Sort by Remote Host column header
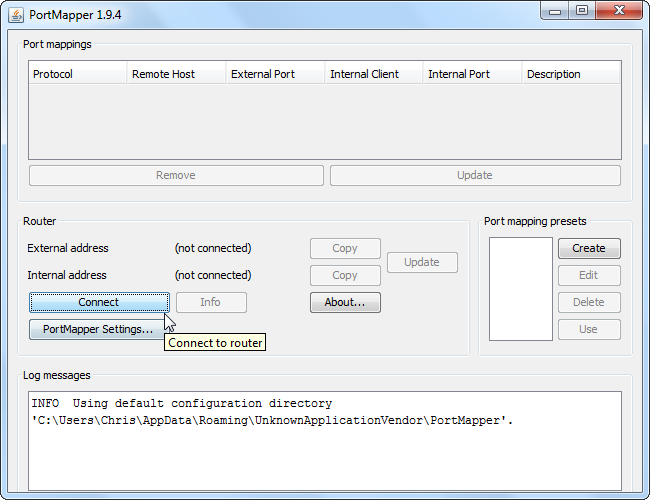The image size is (650, 500). [x=177, y=74]
